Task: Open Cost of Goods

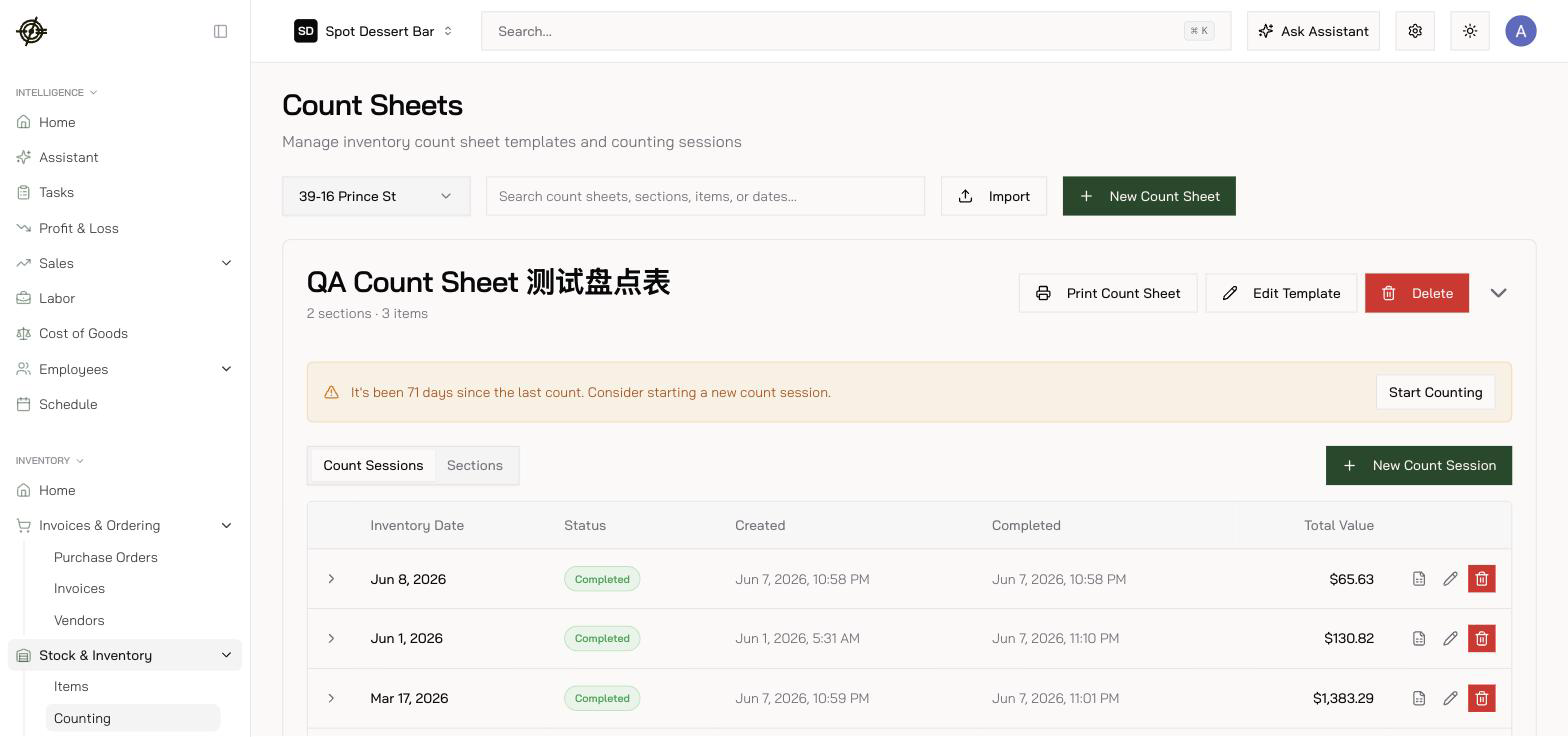Action: [x=125, y=333]
